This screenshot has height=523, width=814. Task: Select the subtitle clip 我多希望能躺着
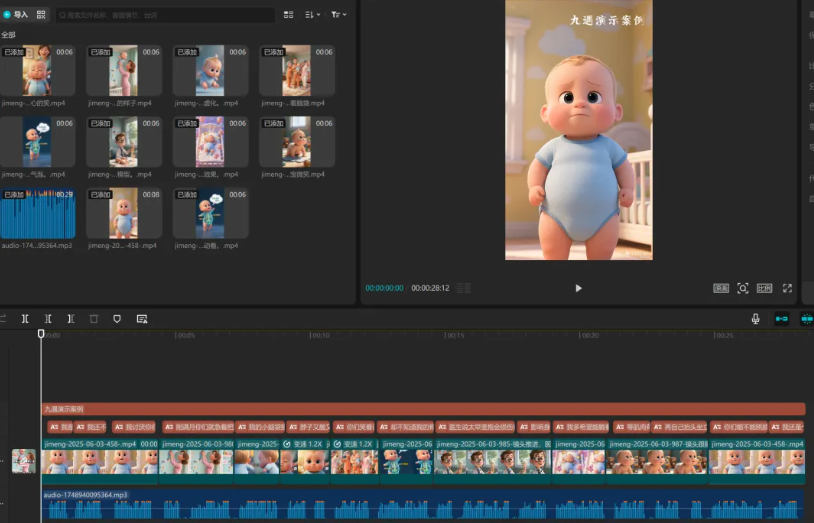coord(581,427)
